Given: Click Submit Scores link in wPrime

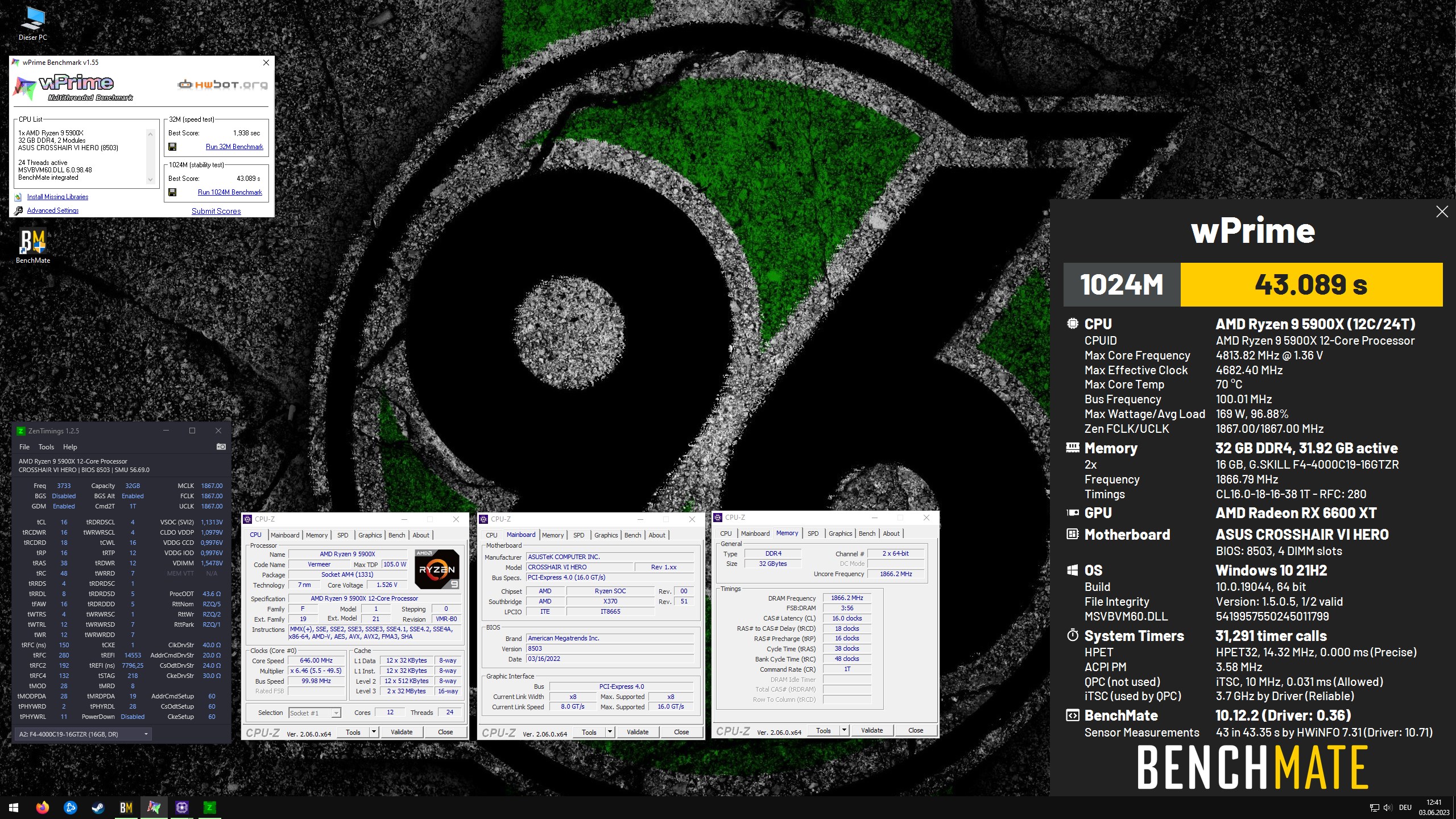Looking at the screenshot, I should pyautogui.click(x=216, y=211).
